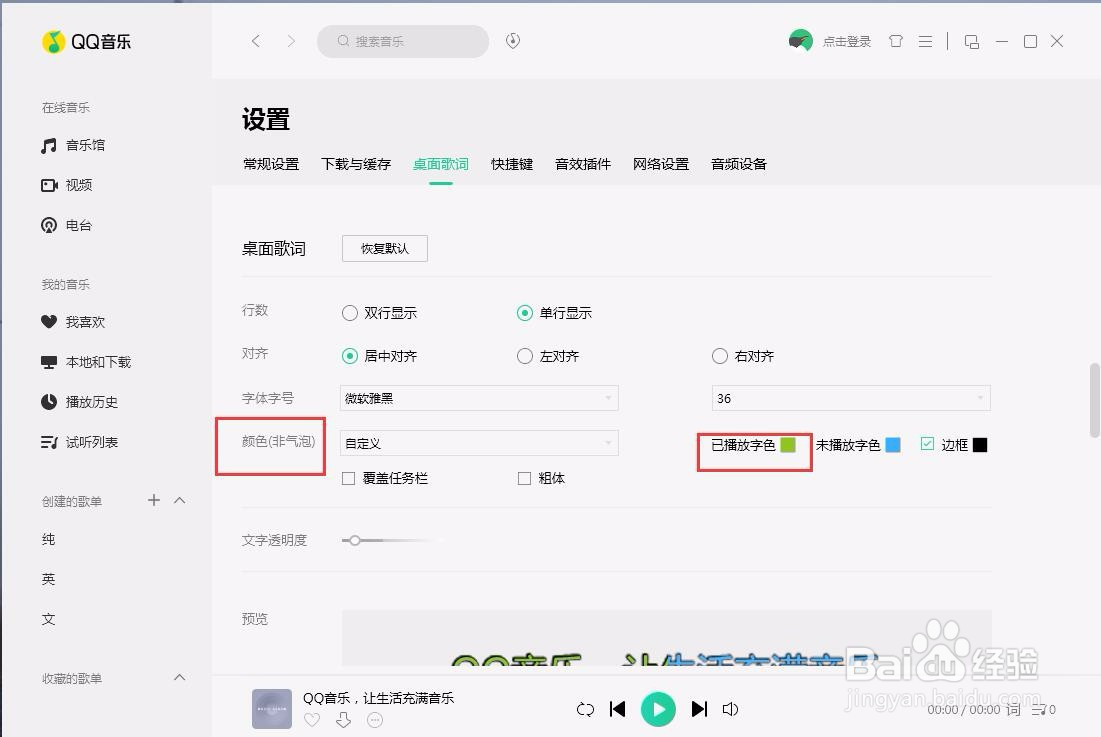Select the 双行显示 radio option
This screenshot has width=1101, height=737.
350,313
